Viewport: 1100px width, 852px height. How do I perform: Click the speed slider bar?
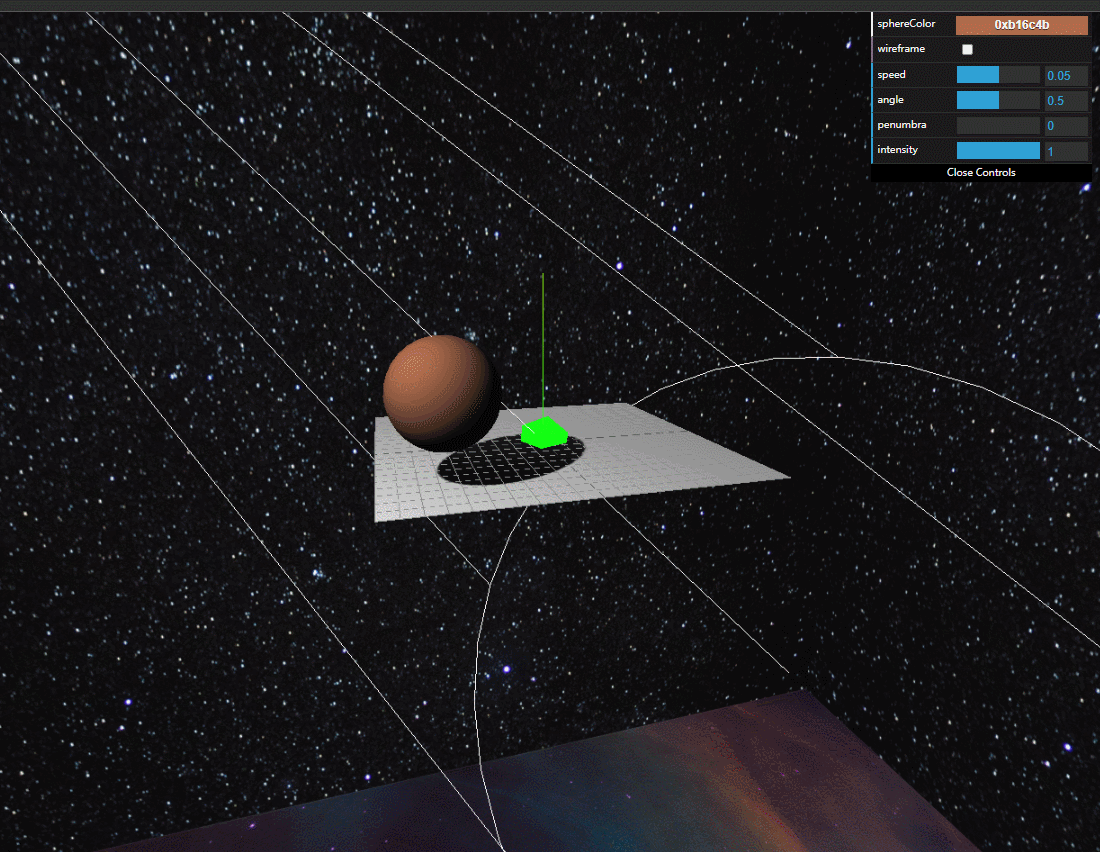pyautogui.click(x=998, y=75)
